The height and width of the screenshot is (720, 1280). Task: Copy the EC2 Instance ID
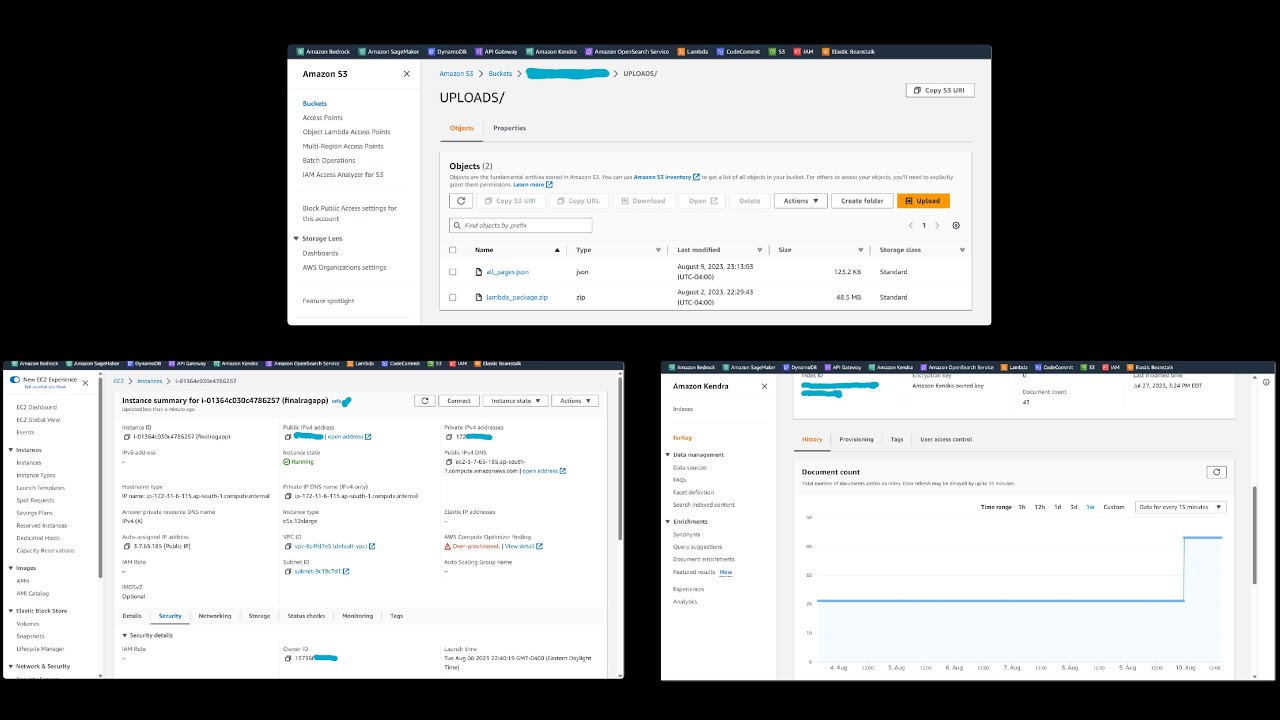(125, 437)
